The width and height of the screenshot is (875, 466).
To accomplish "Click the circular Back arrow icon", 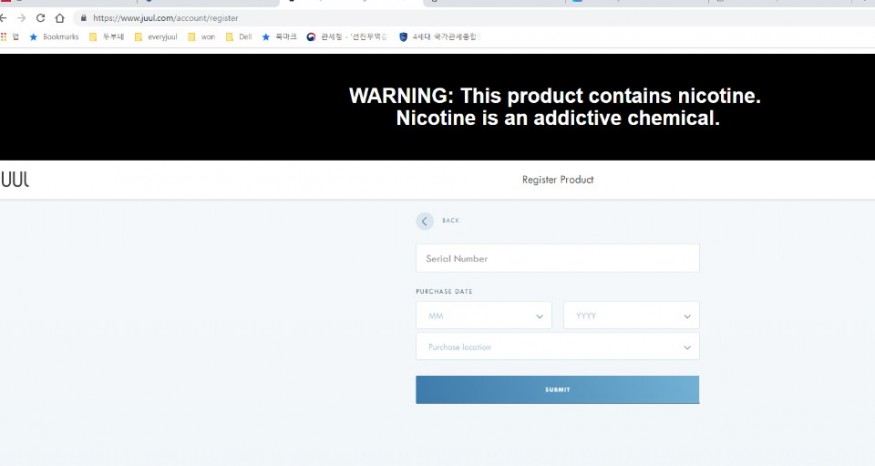I will (x=425, y=221).
